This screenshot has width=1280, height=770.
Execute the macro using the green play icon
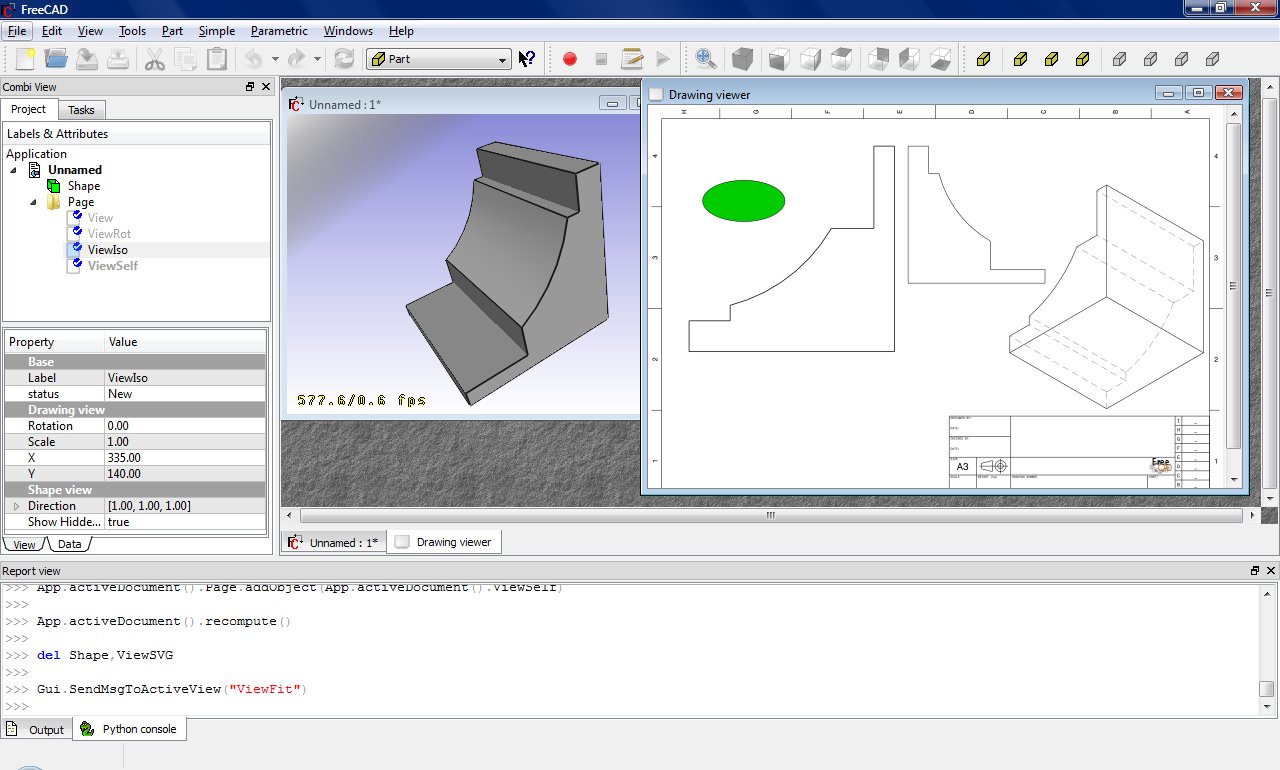click(663, 58)
